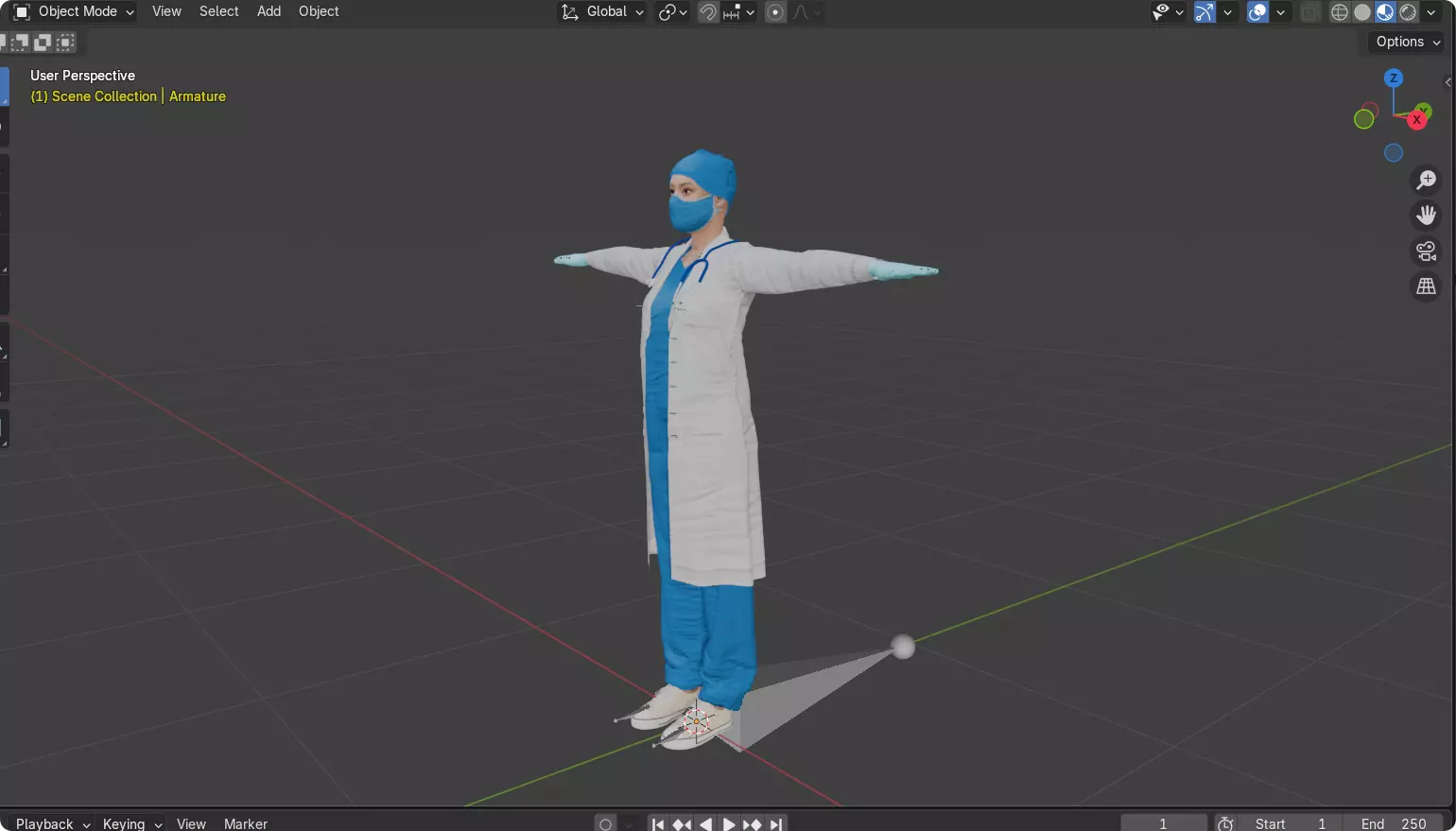1456x831 pixels.
Task: Play the animation forward
Action: click(x=729, y=824)
